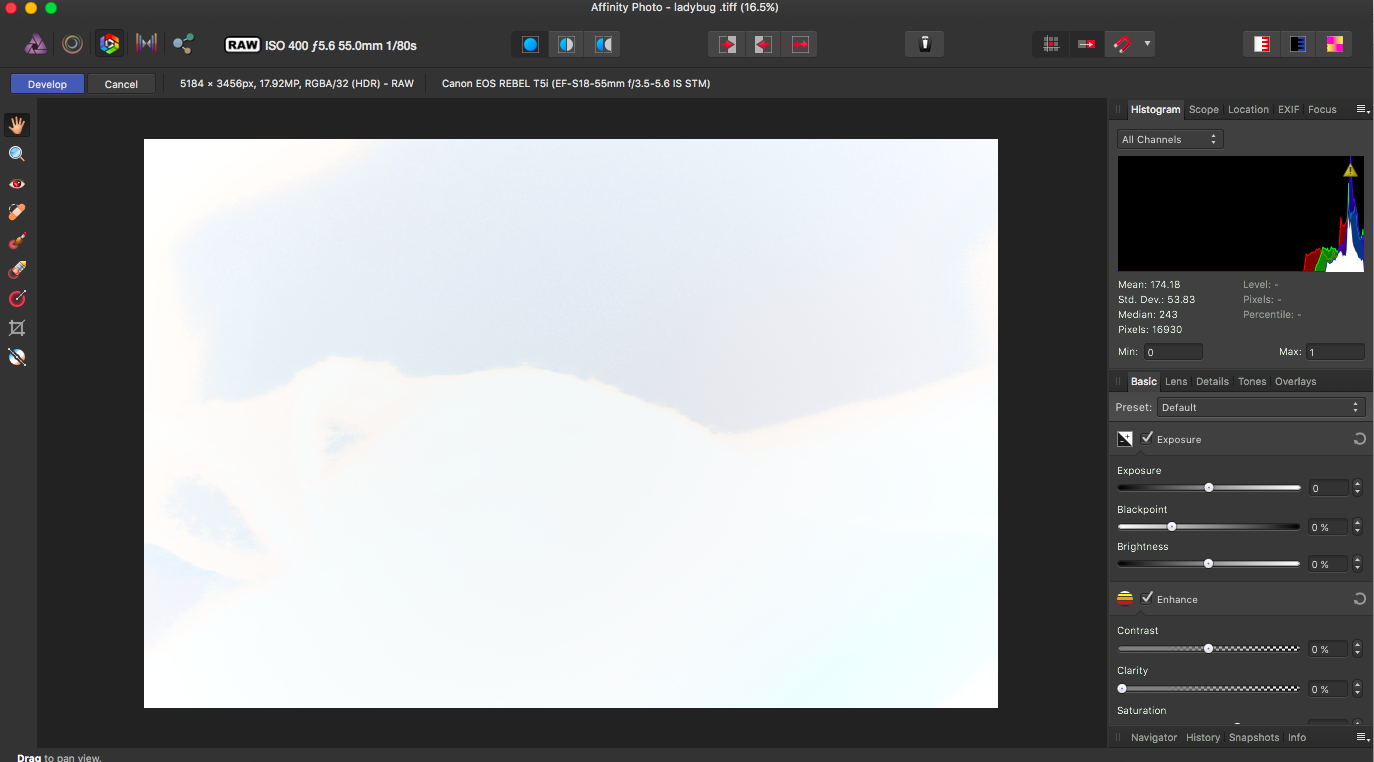
Task: Click the Develop button
Action: [47, 84]
